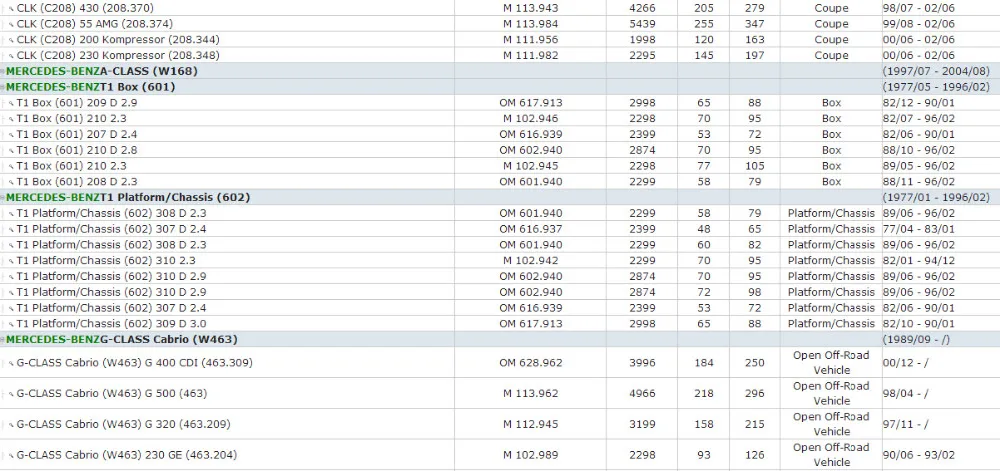Click date range (1997/07 - 2004/08)

tap(936, 71)
